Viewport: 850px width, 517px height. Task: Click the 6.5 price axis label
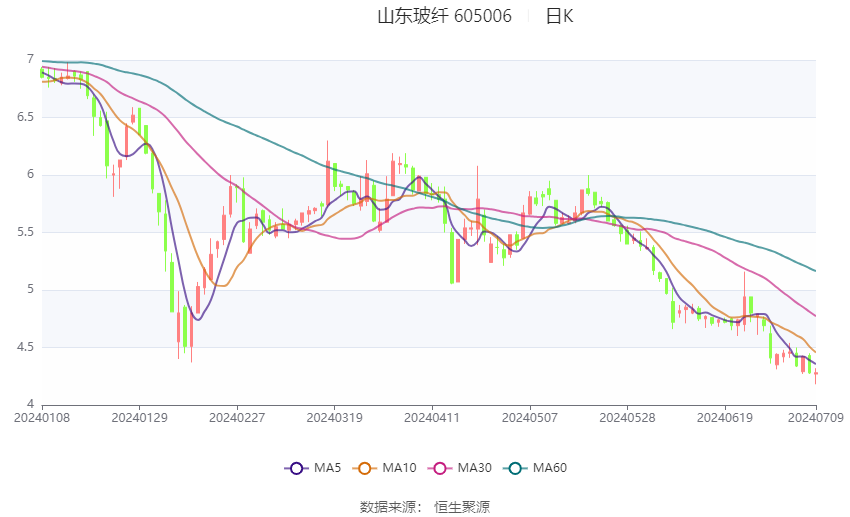[25, 117]
